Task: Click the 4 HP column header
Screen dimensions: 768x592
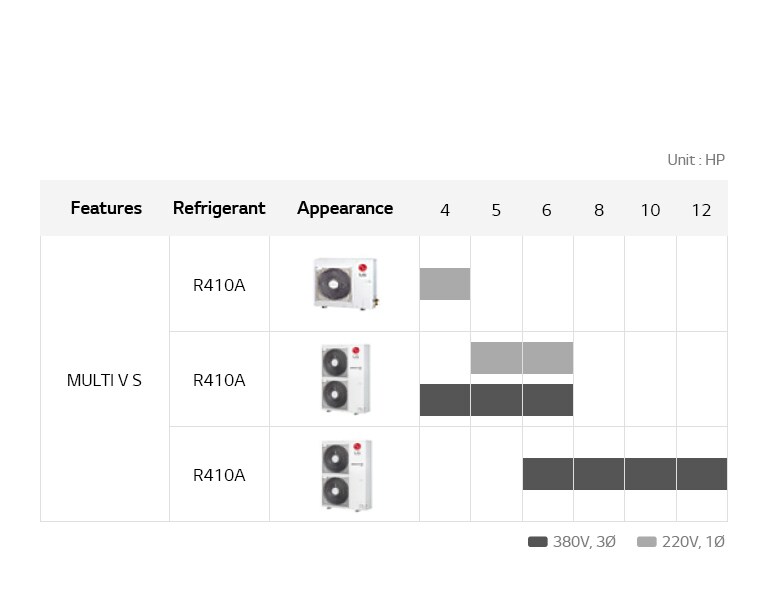Action: click(x=445, y=210)
